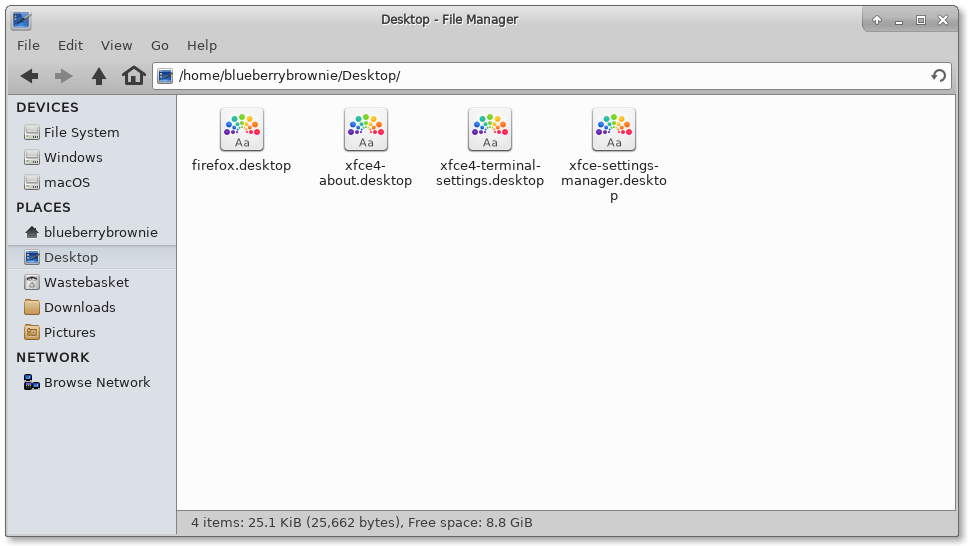Click the Downloads folder icon
The image size is (968, 546).
coord(31,307)
